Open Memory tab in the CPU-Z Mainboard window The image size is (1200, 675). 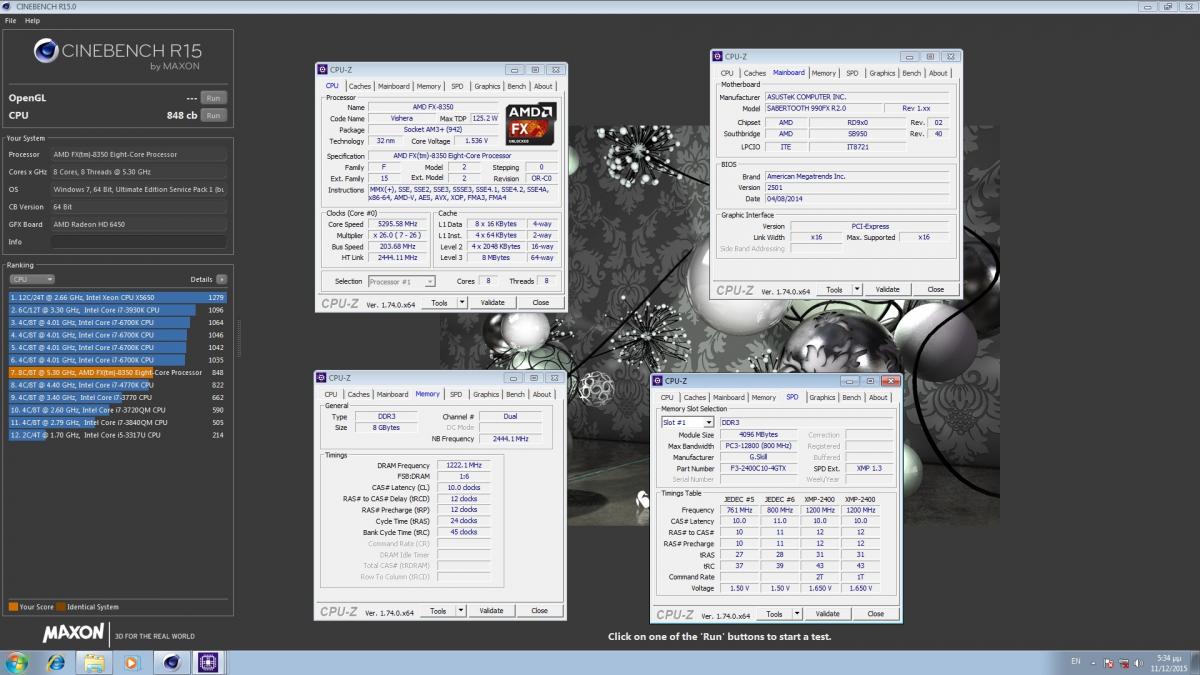tap(824, 73)
